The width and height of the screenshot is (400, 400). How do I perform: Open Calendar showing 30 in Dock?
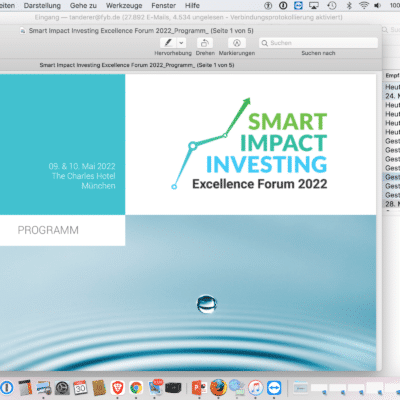[80, 388]
